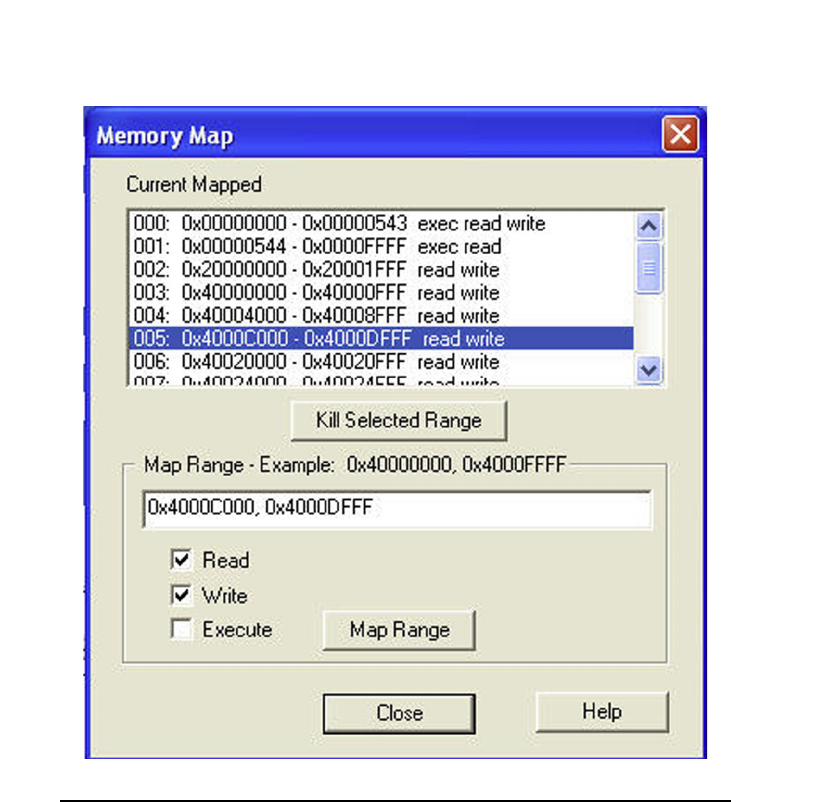Click the list scroll down arrow

648,369
